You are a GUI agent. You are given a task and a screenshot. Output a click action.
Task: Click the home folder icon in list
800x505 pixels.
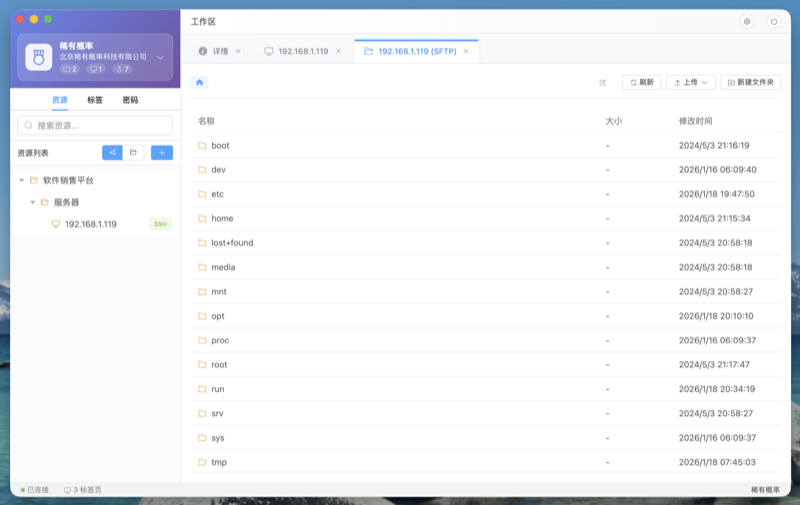[x=202, y=218]
